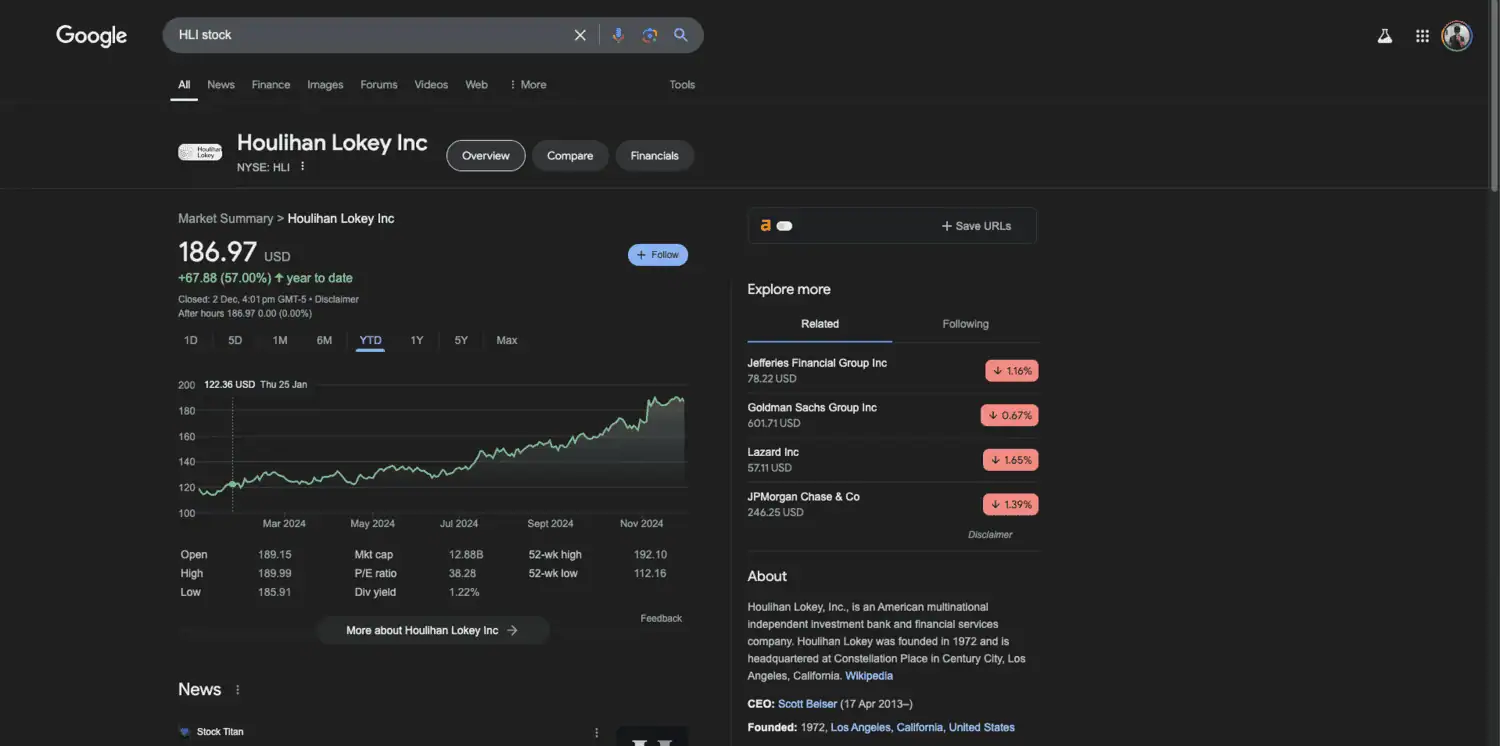
Task: Open options dots beside NYSE: HLI
Action: [302, 167]
